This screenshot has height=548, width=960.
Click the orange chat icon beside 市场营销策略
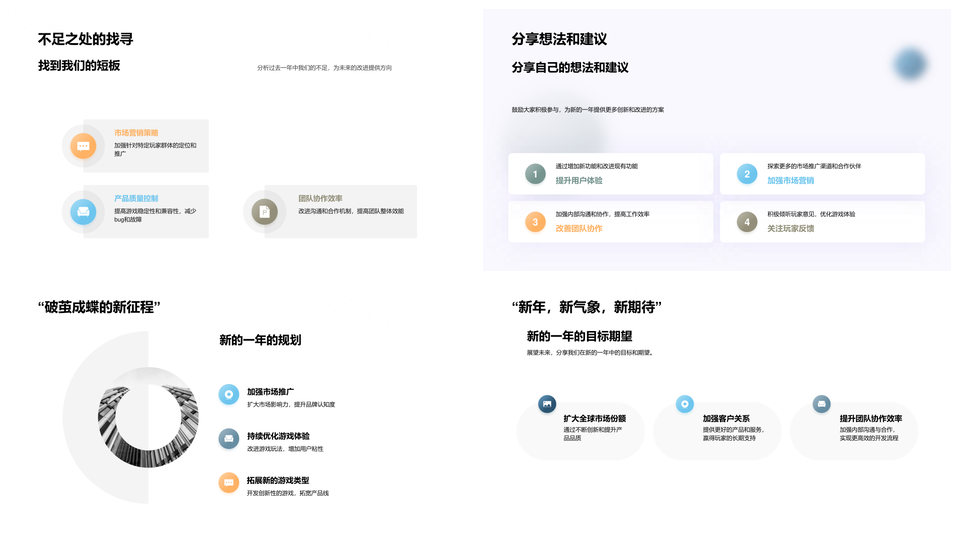(83, 146)
